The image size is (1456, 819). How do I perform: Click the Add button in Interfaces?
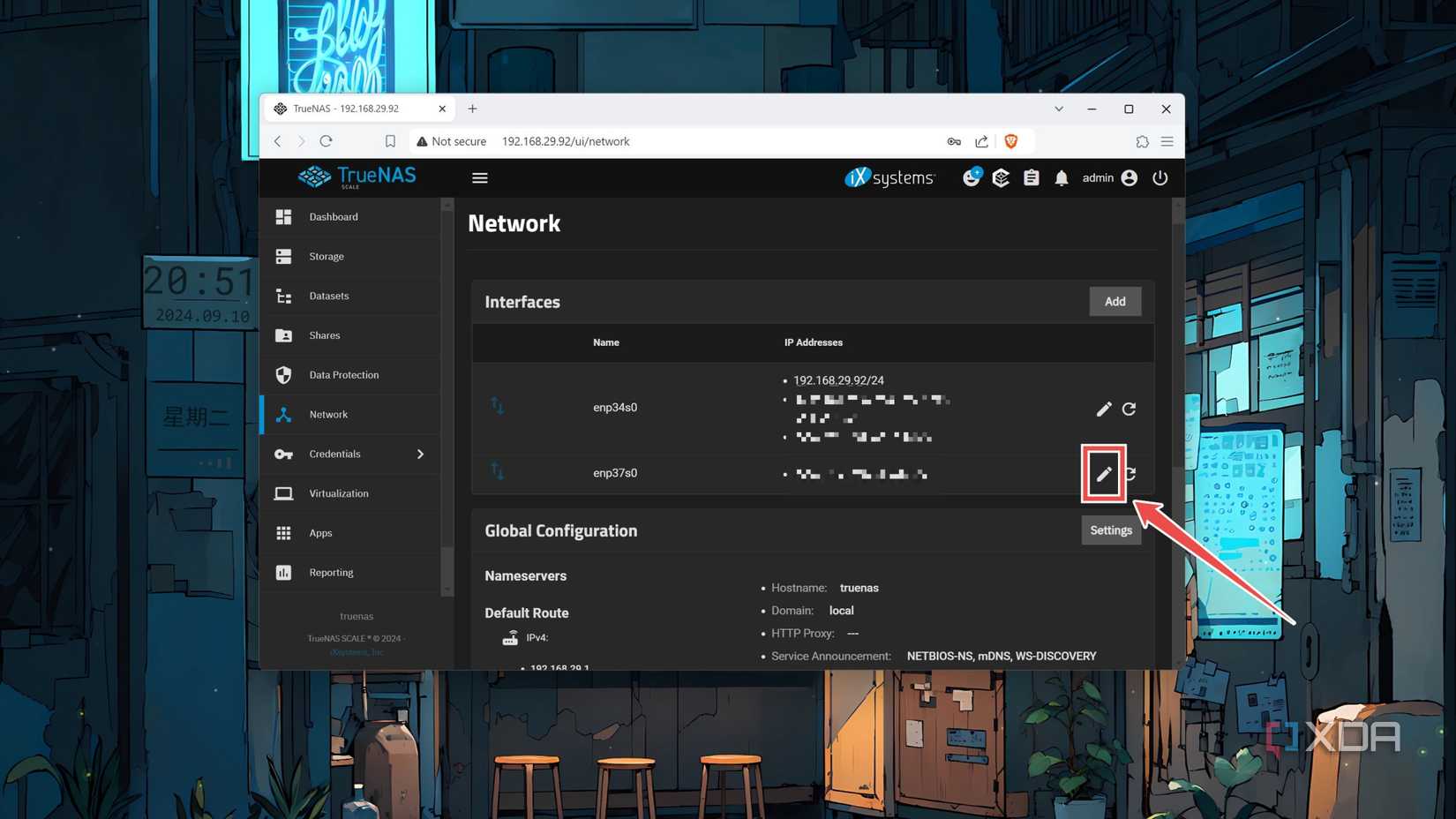coord(1115,301)
